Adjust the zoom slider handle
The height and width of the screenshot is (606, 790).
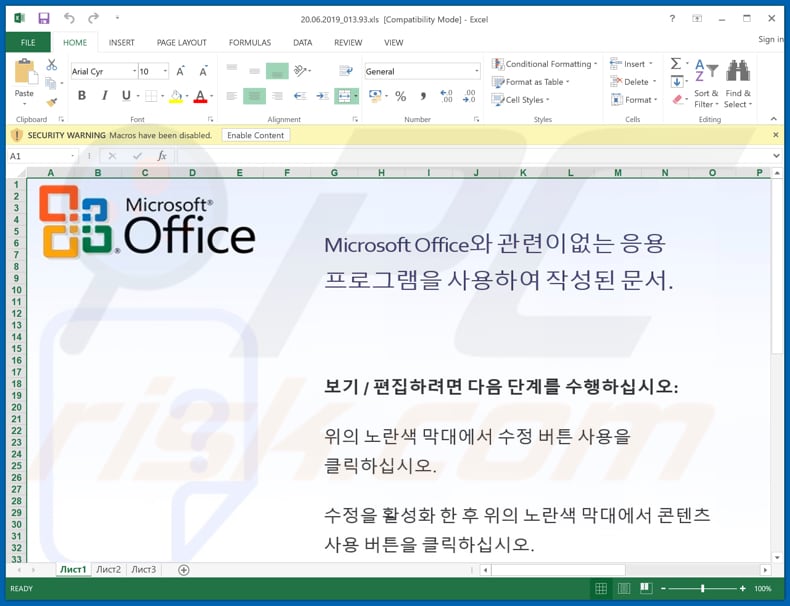coord(702,588)
